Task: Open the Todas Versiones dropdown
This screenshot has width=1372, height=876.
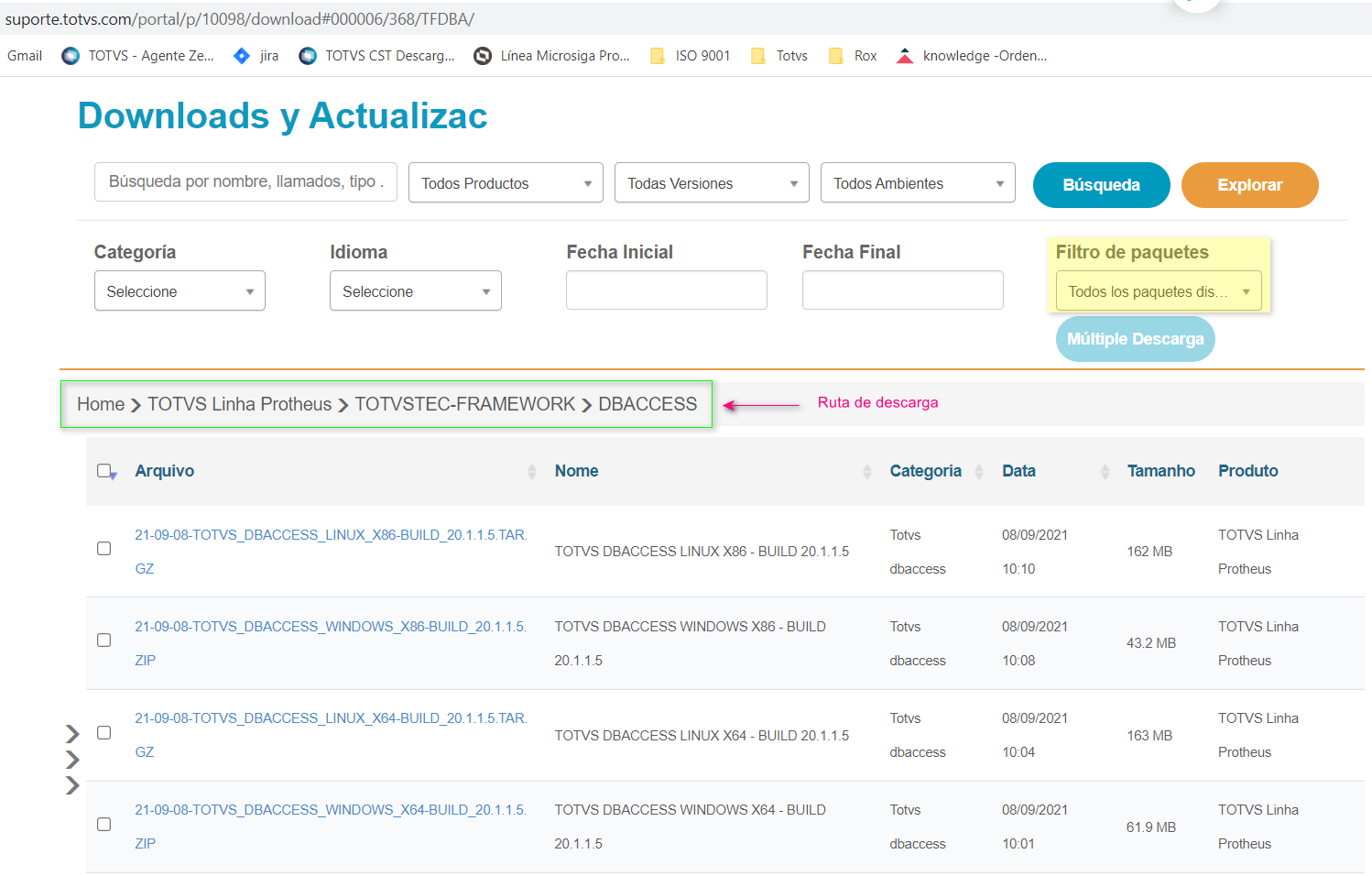Action: [x=712, y=183]
